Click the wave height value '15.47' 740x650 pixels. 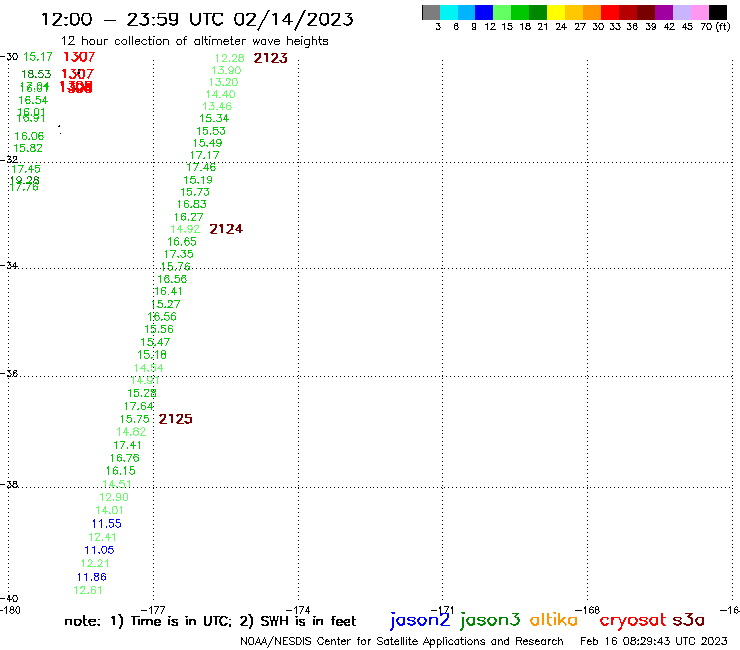click(155, 342)
